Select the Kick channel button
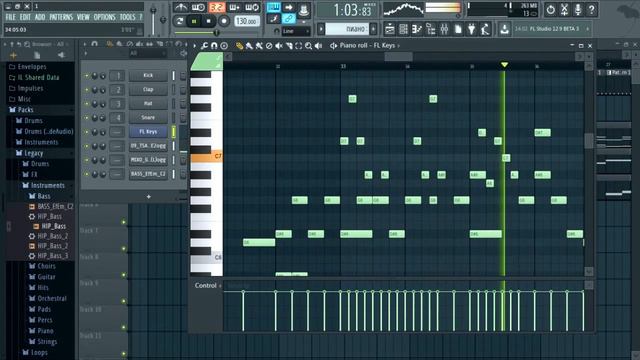The height and width of the screenshot is (360, 640). [x=148, y=76]
